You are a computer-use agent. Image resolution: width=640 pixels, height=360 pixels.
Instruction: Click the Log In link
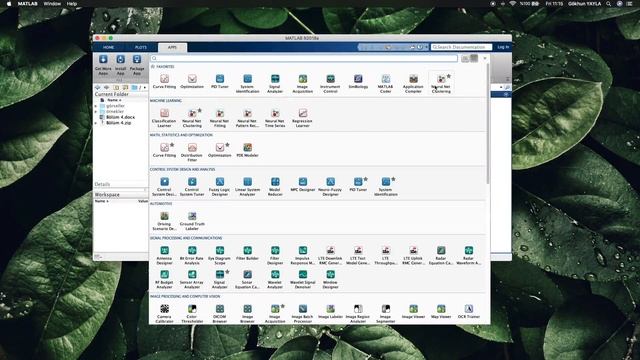pos(503,47)
